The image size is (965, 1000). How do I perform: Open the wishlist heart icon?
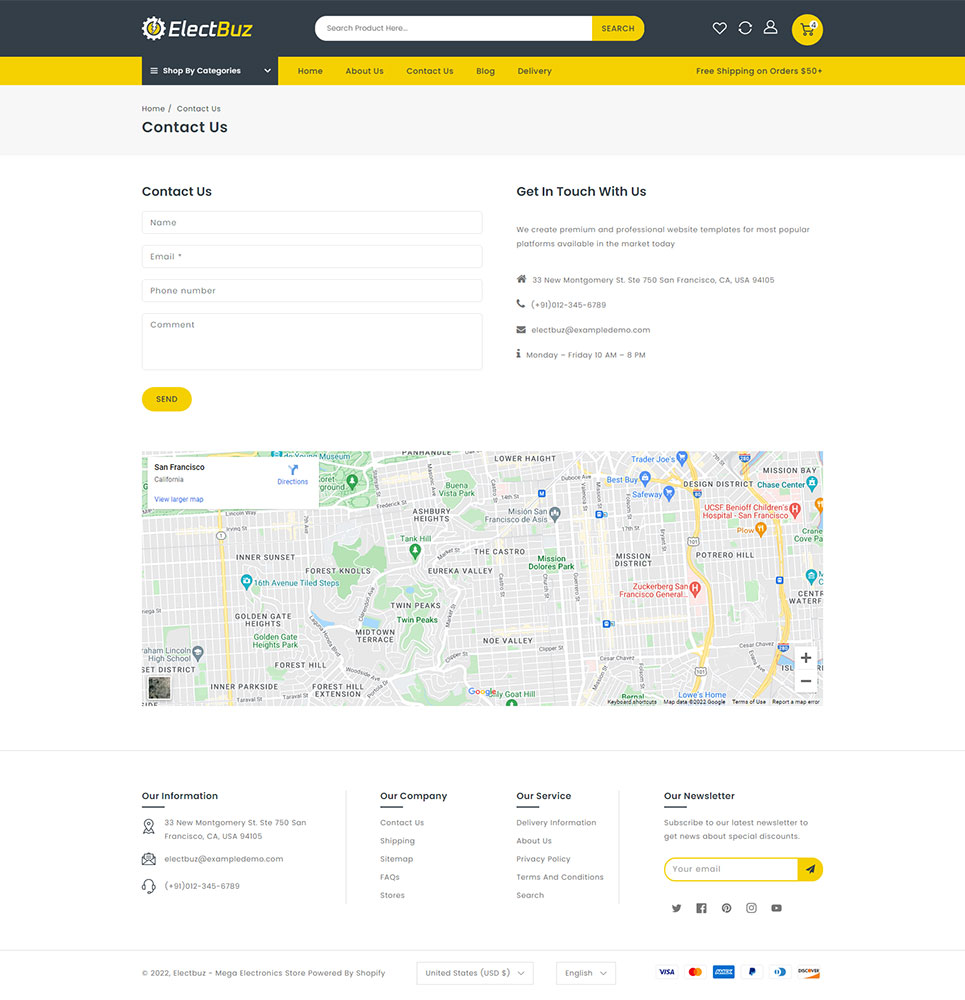(719, 28)
